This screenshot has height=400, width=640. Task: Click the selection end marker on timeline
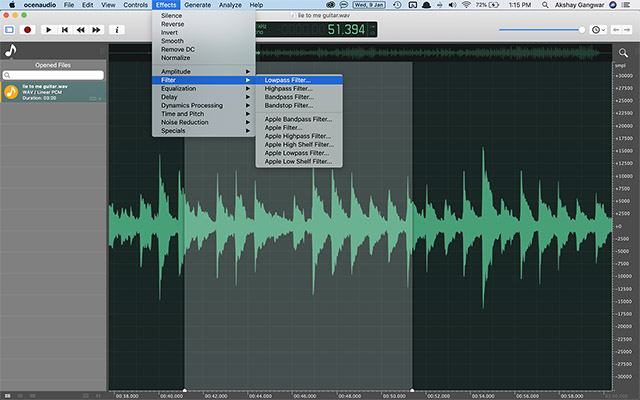coord(412,390)
